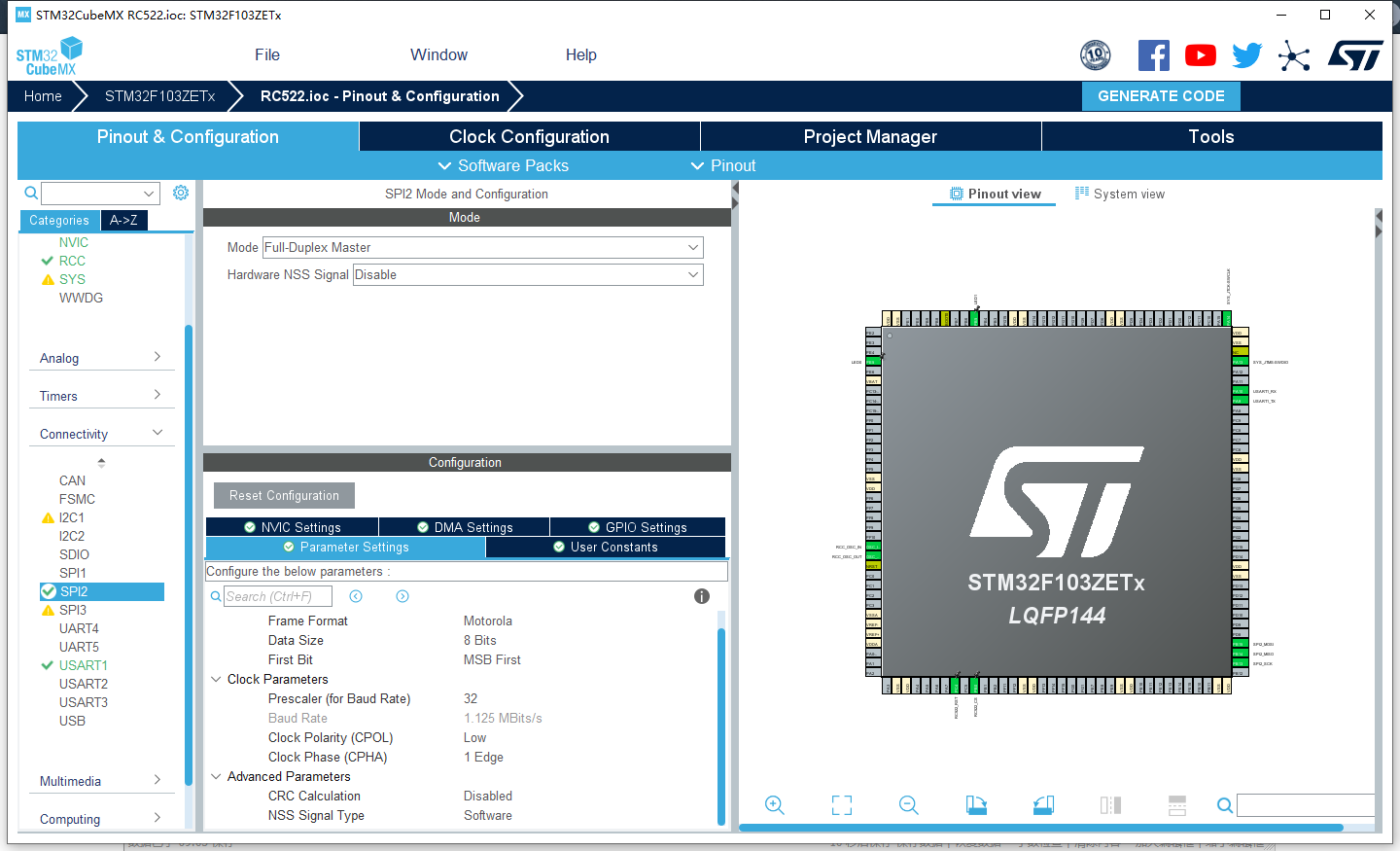The height and width of the screenshot is (851, 1400).
Task: Open the Hardware NSS Signal dropdown
Action: coord(528,274)
